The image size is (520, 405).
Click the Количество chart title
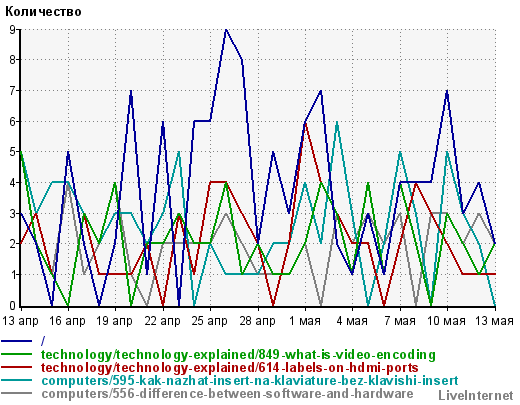(43, 12)
